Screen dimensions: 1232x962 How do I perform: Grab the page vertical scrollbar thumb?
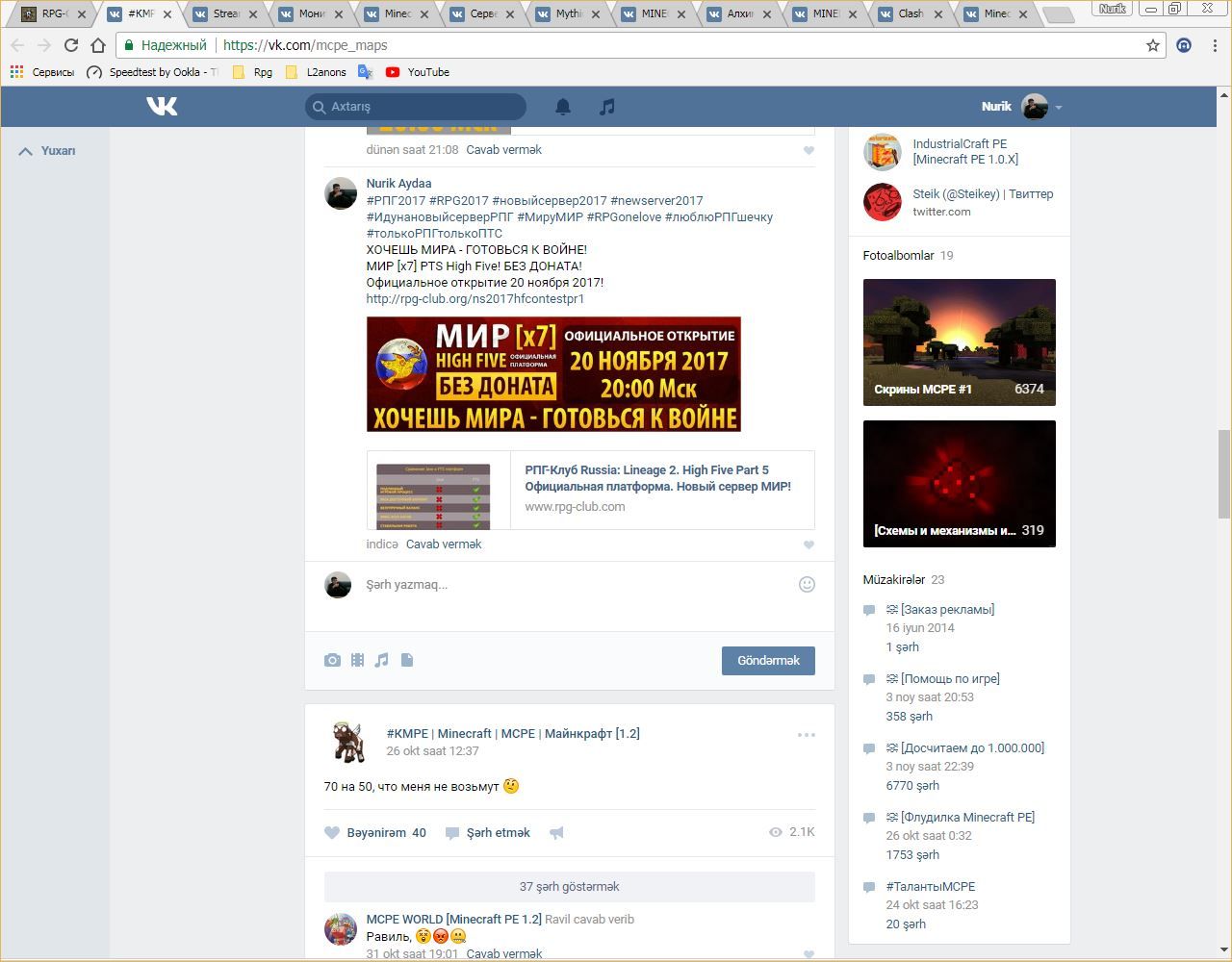tap(1224, 474)
